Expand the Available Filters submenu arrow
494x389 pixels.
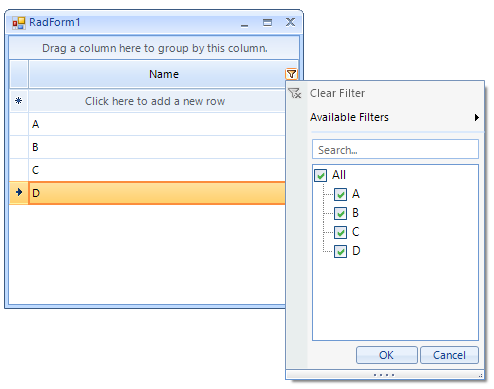477,117
